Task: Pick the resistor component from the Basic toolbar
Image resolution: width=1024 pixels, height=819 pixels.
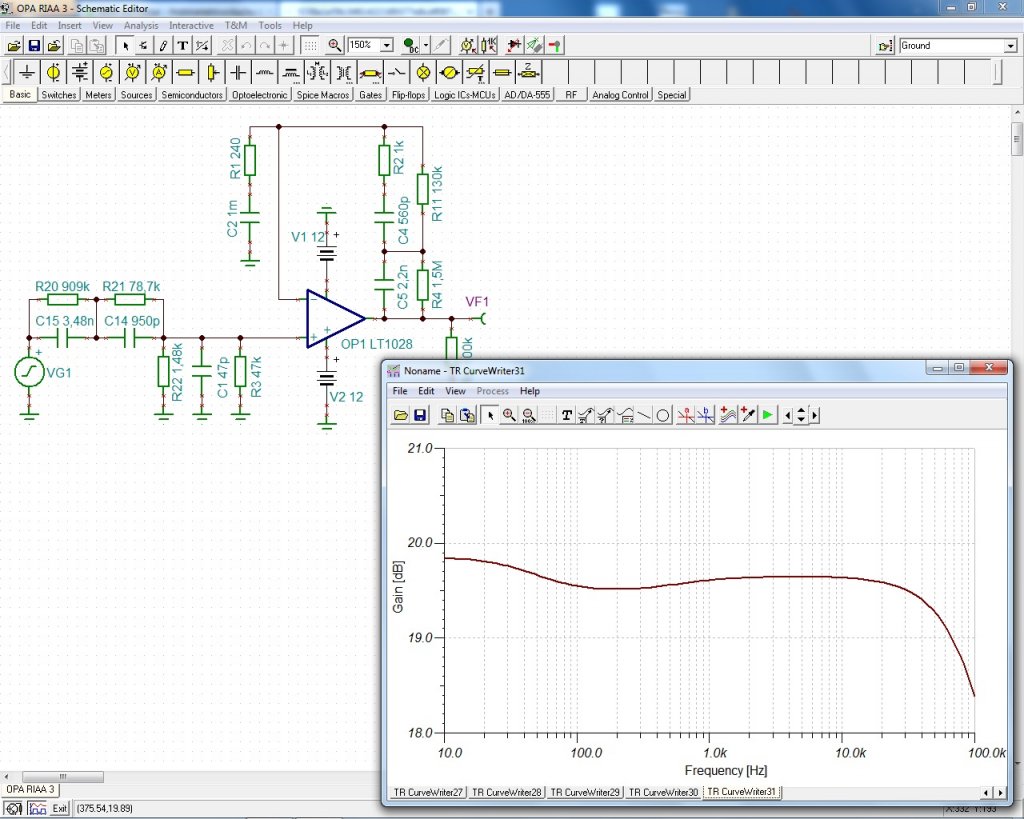Action: pos(185,73)
